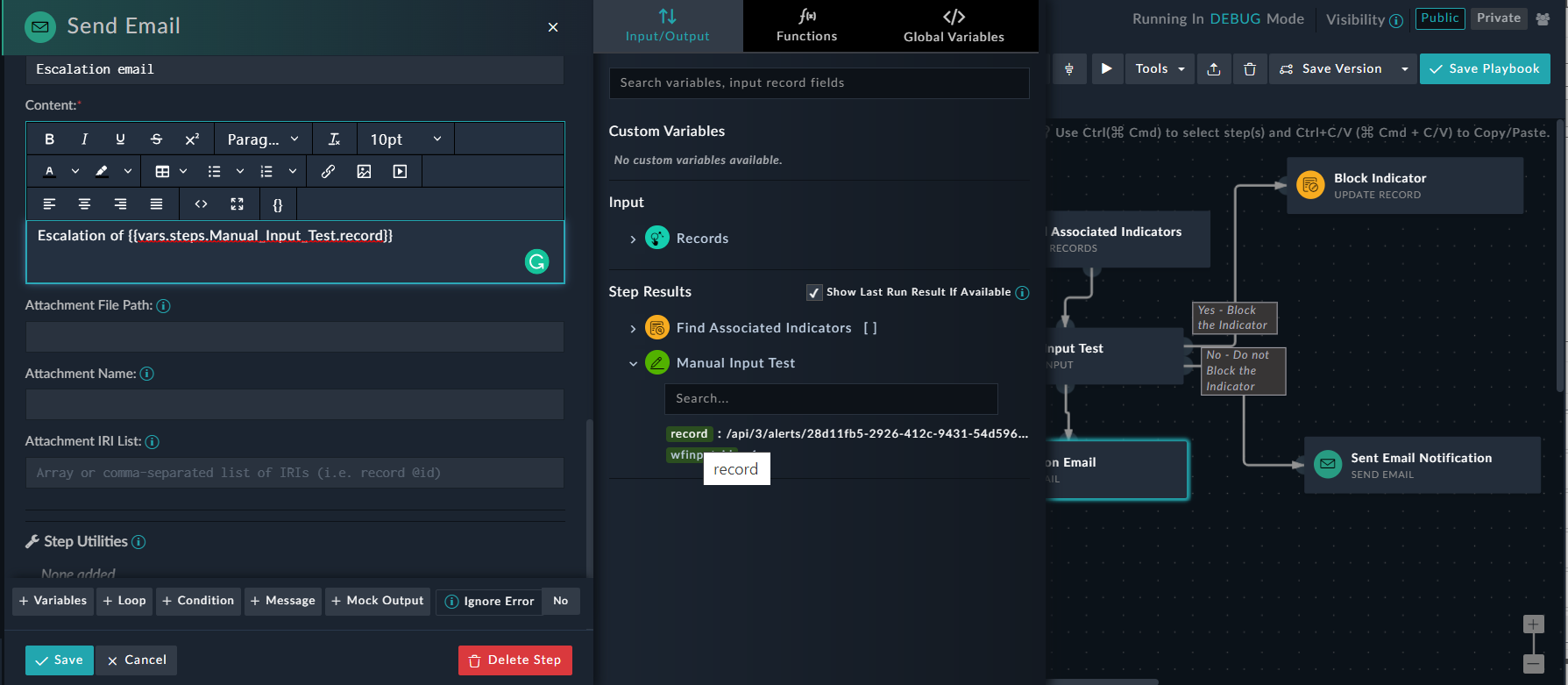Click the Attachment IRI List field
The image size is (1568, 685).
click(x=294, y=473)
